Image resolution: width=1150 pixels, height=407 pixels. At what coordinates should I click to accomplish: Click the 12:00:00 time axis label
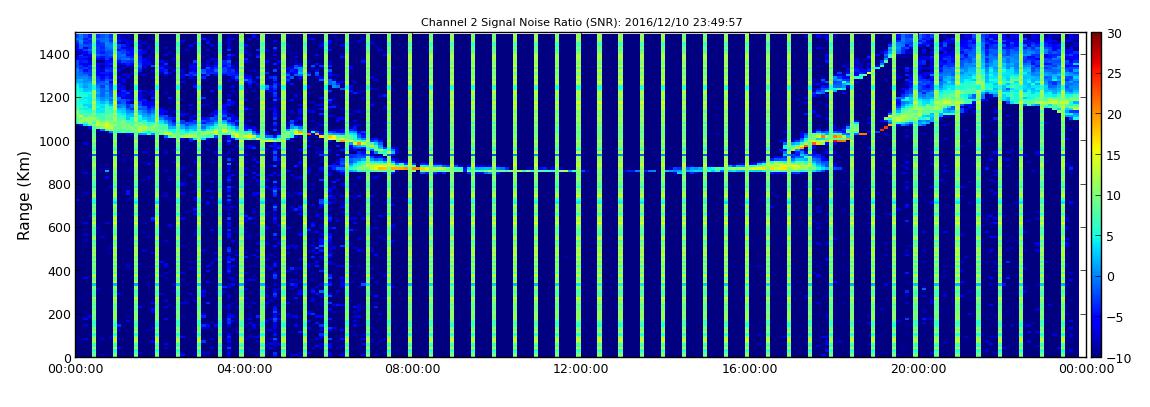(579, 370)
